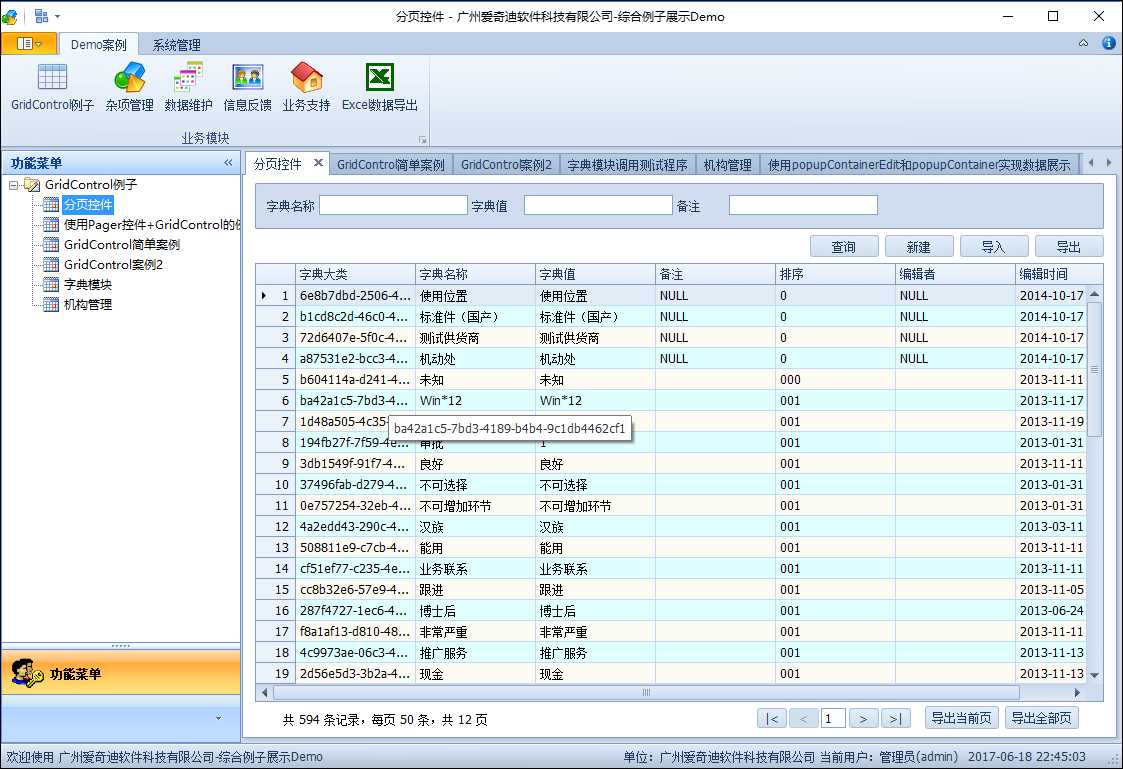Click 导出全部页 button
The image size is (1123, 769).
(1042, 717)
